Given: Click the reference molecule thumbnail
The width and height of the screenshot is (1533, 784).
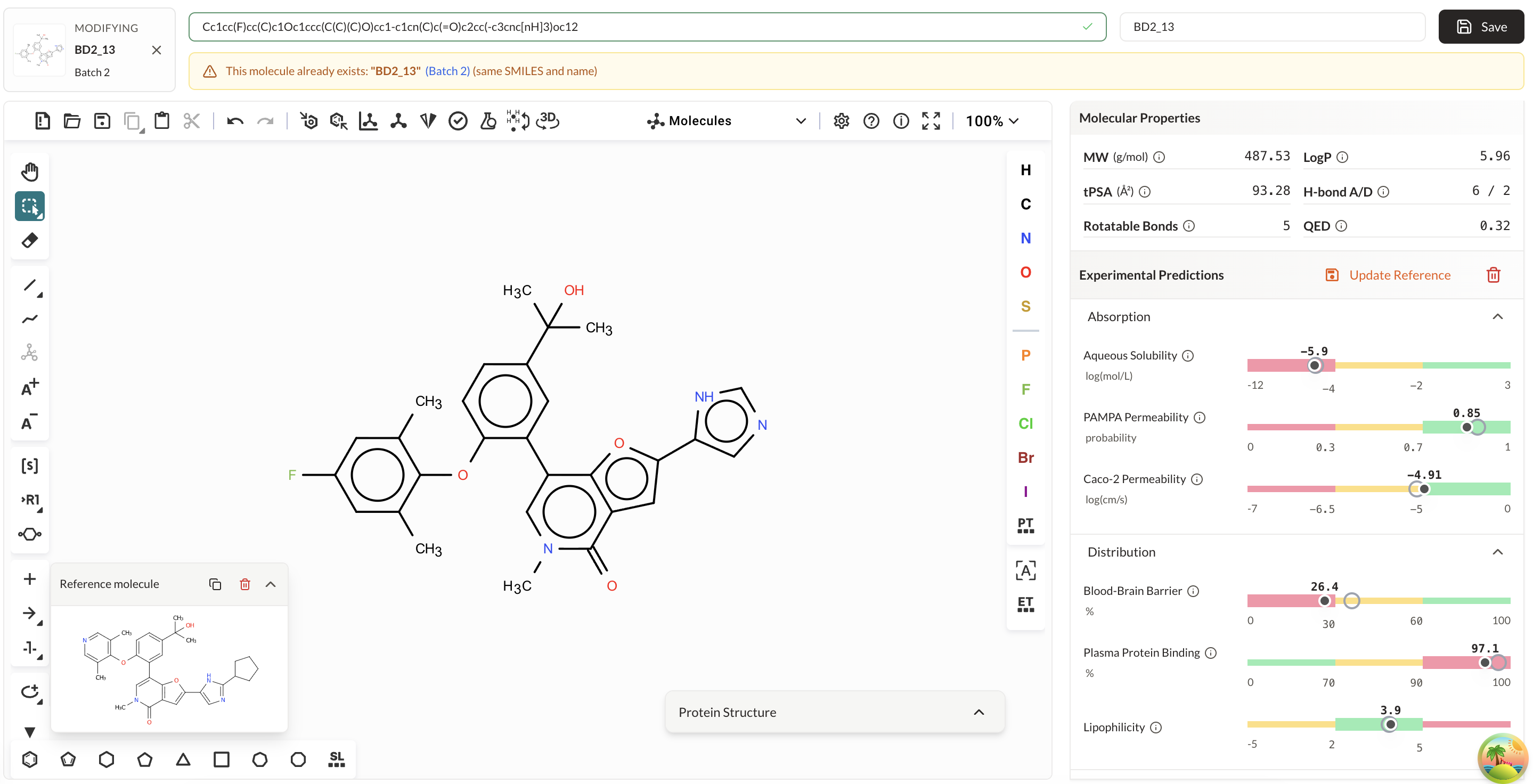Looking at the screenshot, I should coord(169,669).
